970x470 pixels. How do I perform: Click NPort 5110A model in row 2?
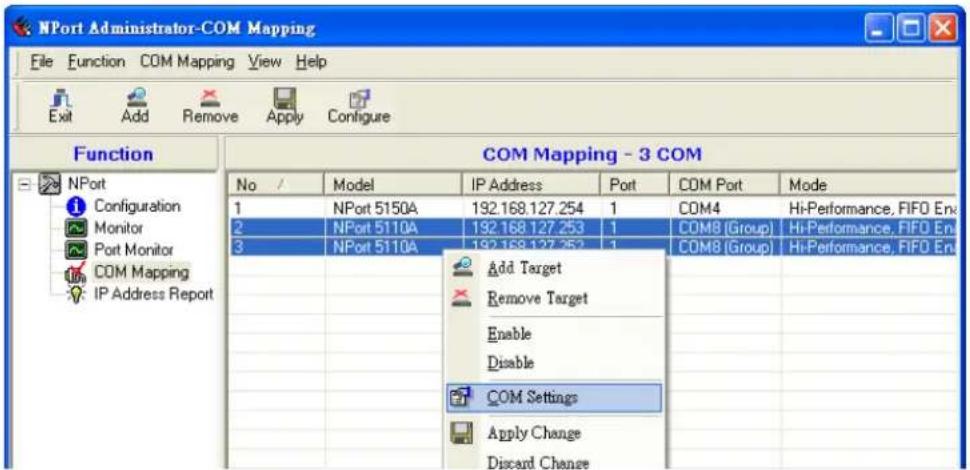pos(376,228)
